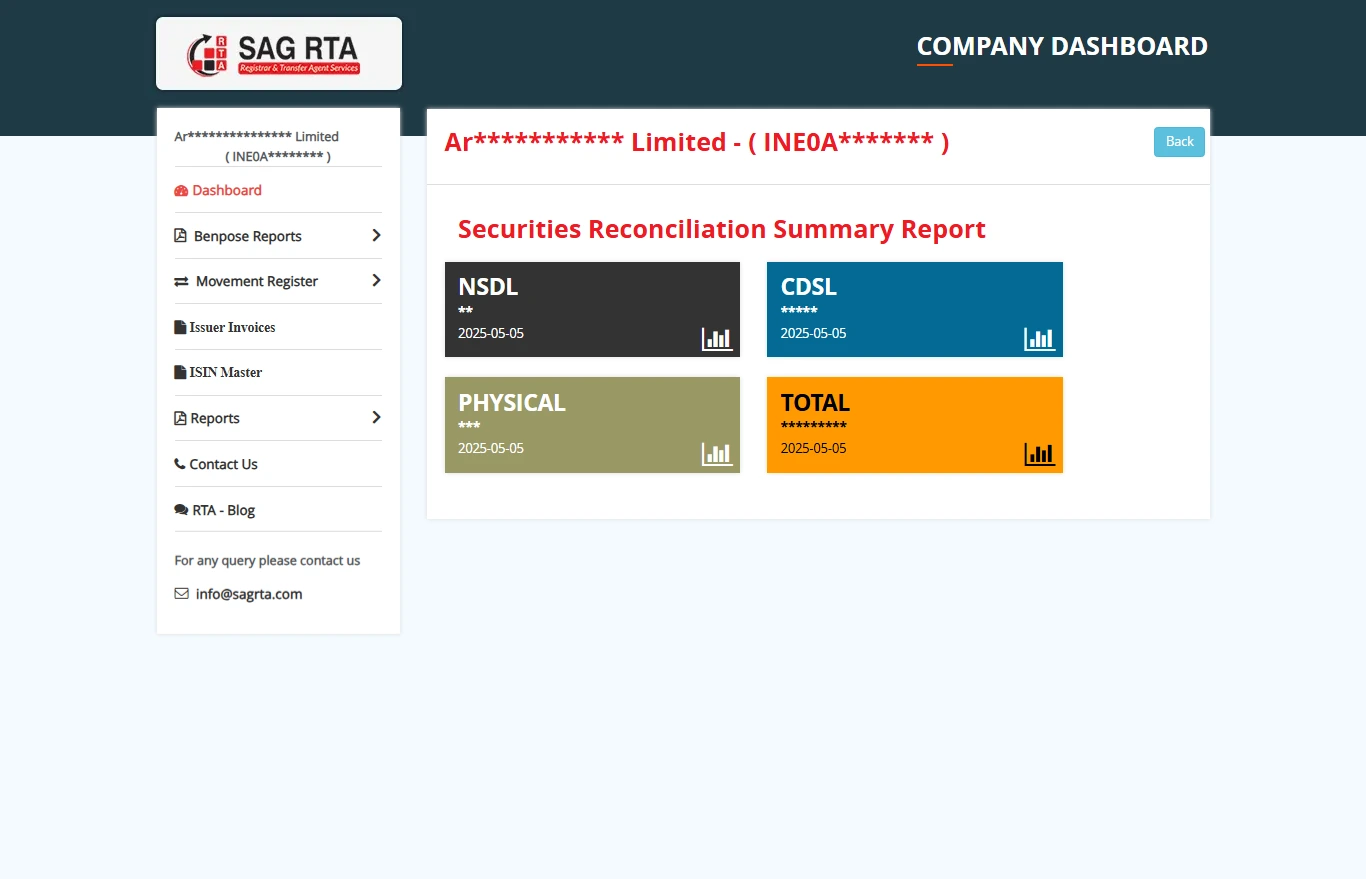Expand the Movement Register chevron

tap(376, 281)
